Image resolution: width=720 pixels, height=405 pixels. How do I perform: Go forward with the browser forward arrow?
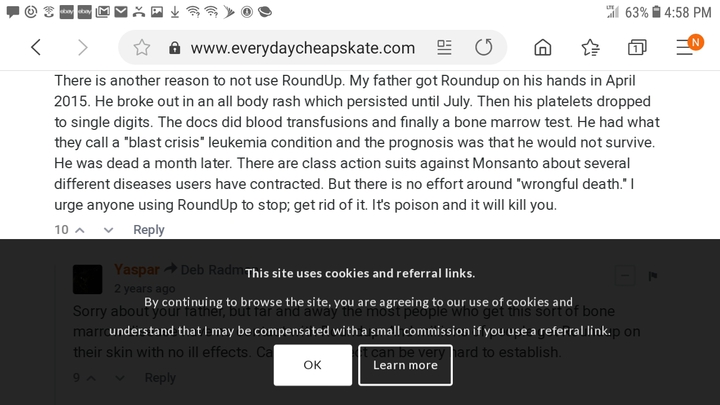tap(83, 47)
